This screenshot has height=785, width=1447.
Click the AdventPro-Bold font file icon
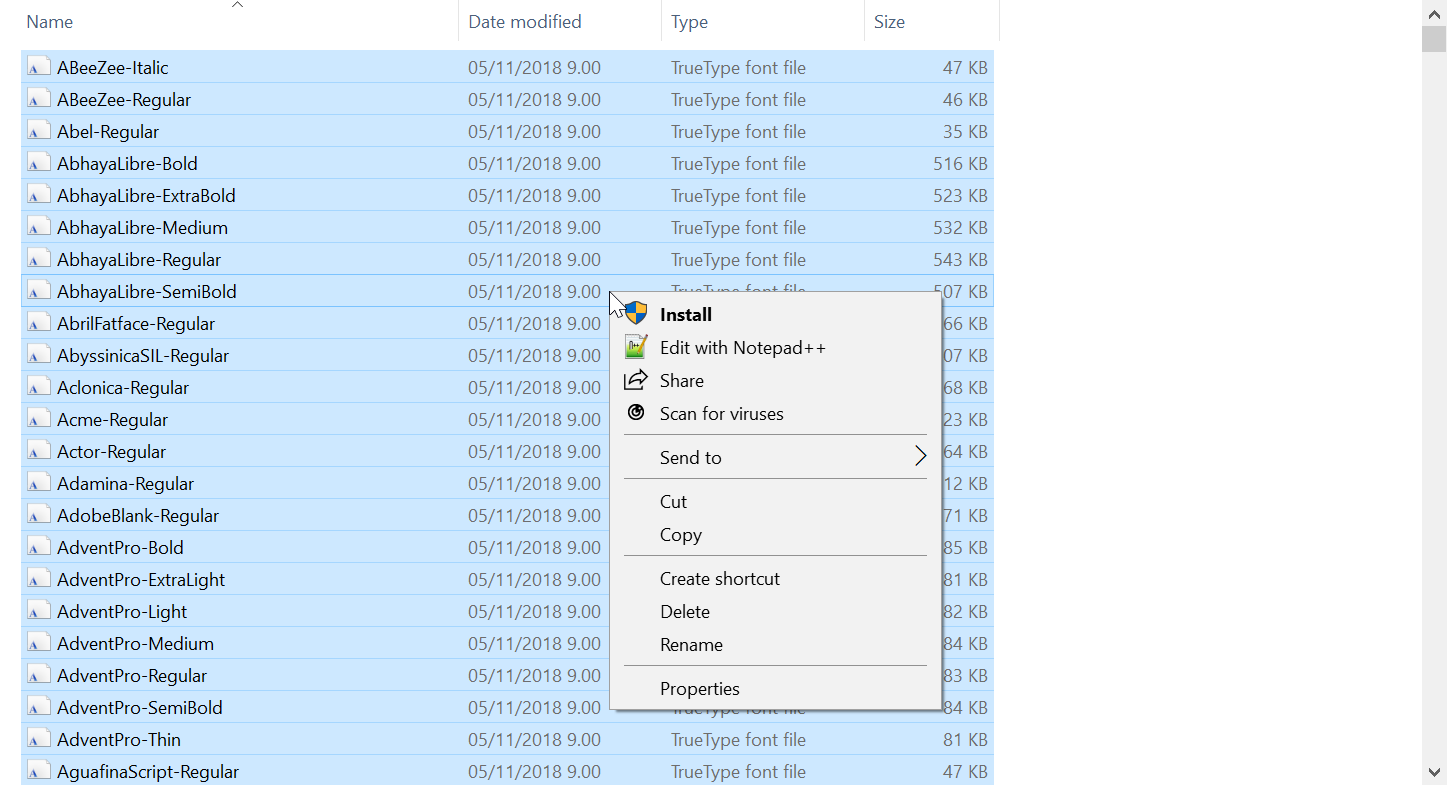coord(39,548)
